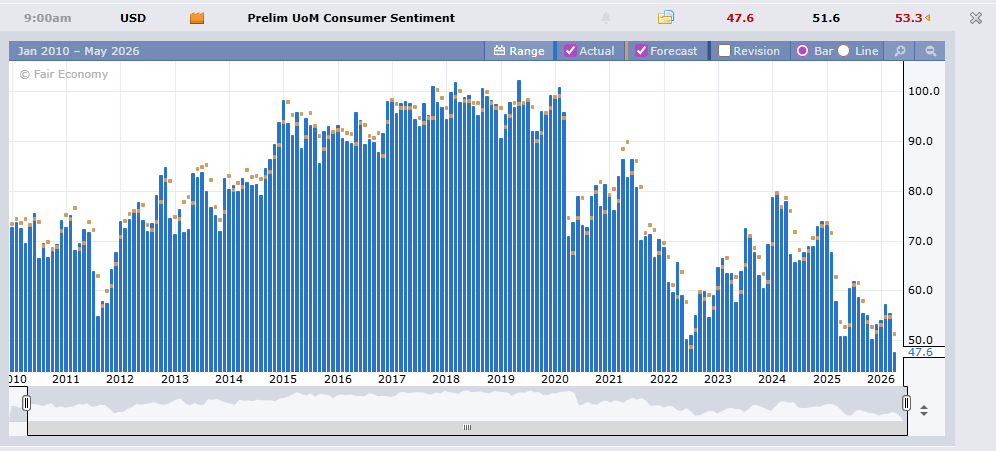Click the 2020 label on the x-axis
Image resolution: width=996 pixels, height=451 pixels.
point(555,379)
